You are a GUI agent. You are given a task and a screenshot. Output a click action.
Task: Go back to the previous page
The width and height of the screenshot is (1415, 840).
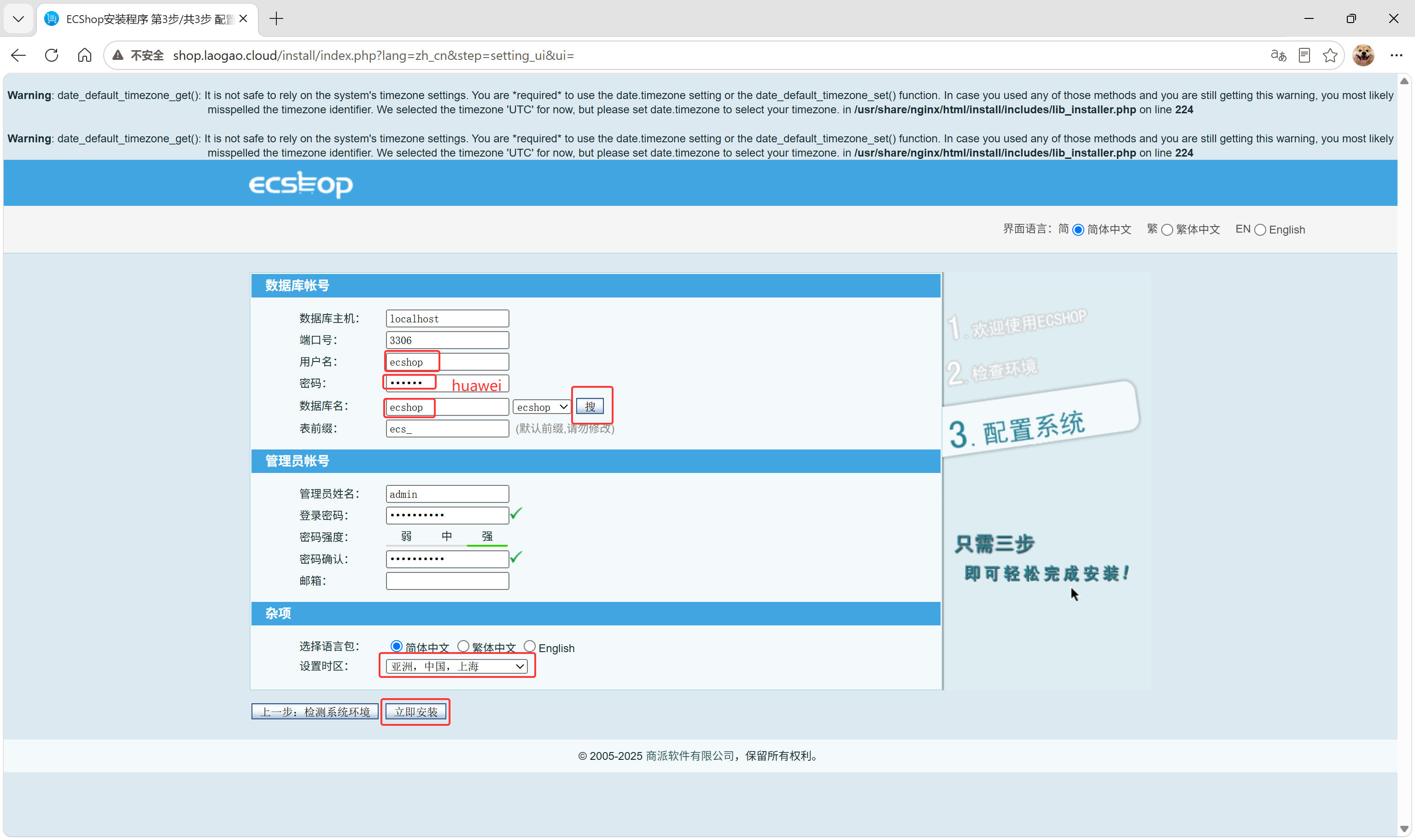click(x=19, y=55)
